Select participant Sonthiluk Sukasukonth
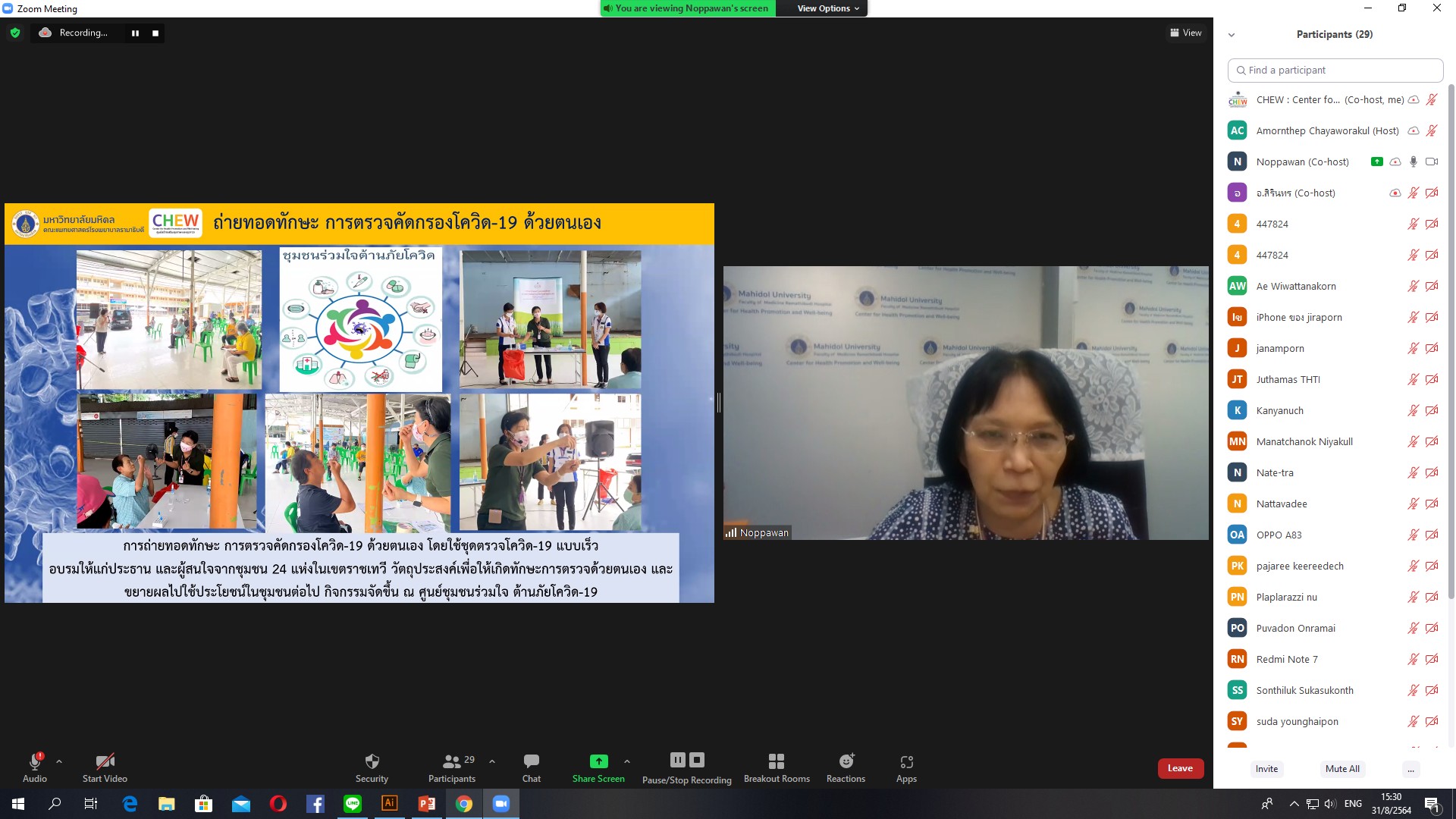1456x819 pixels. click(1333, 690)
